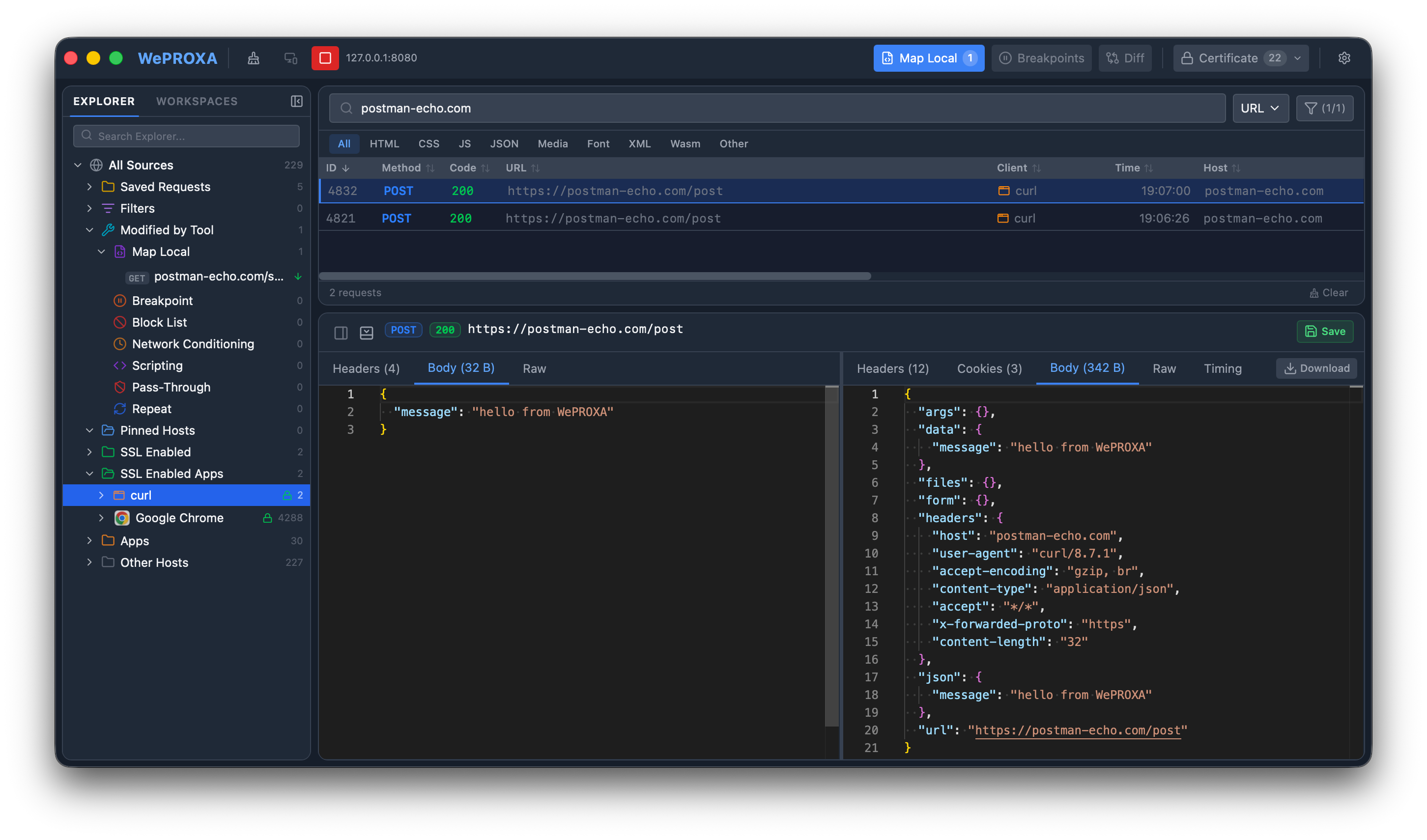Select the JSON content-type filter tab

point(504,144)
